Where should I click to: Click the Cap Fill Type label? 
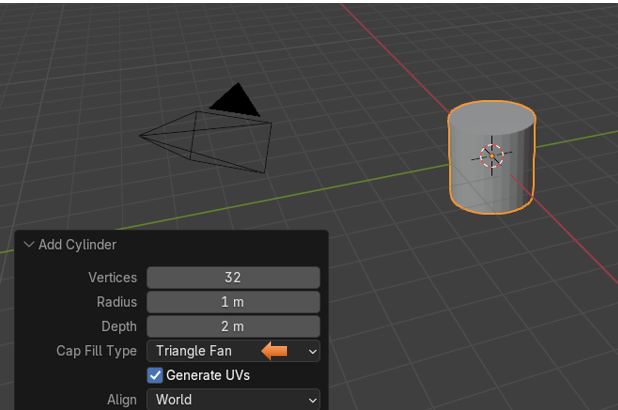pos(96,351)
